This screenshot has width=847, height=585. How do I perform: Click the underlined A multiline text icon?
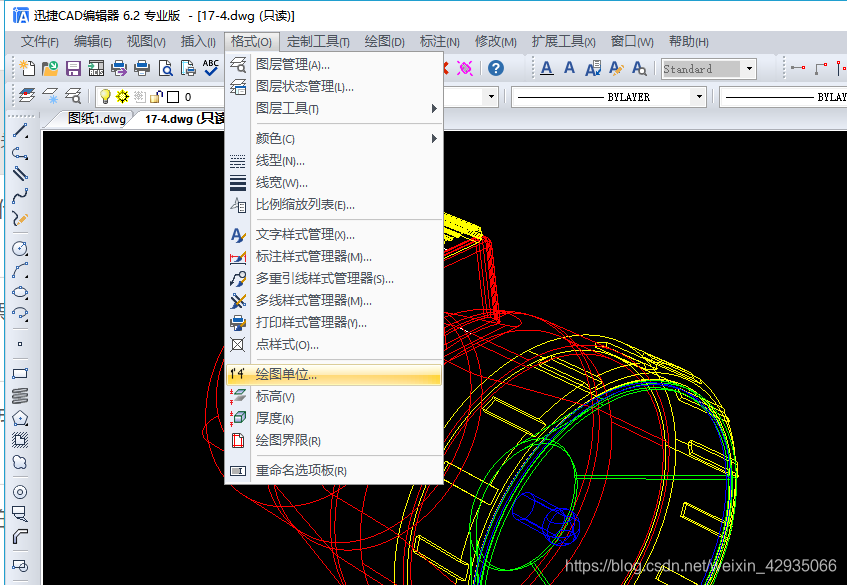pos(547,68)
